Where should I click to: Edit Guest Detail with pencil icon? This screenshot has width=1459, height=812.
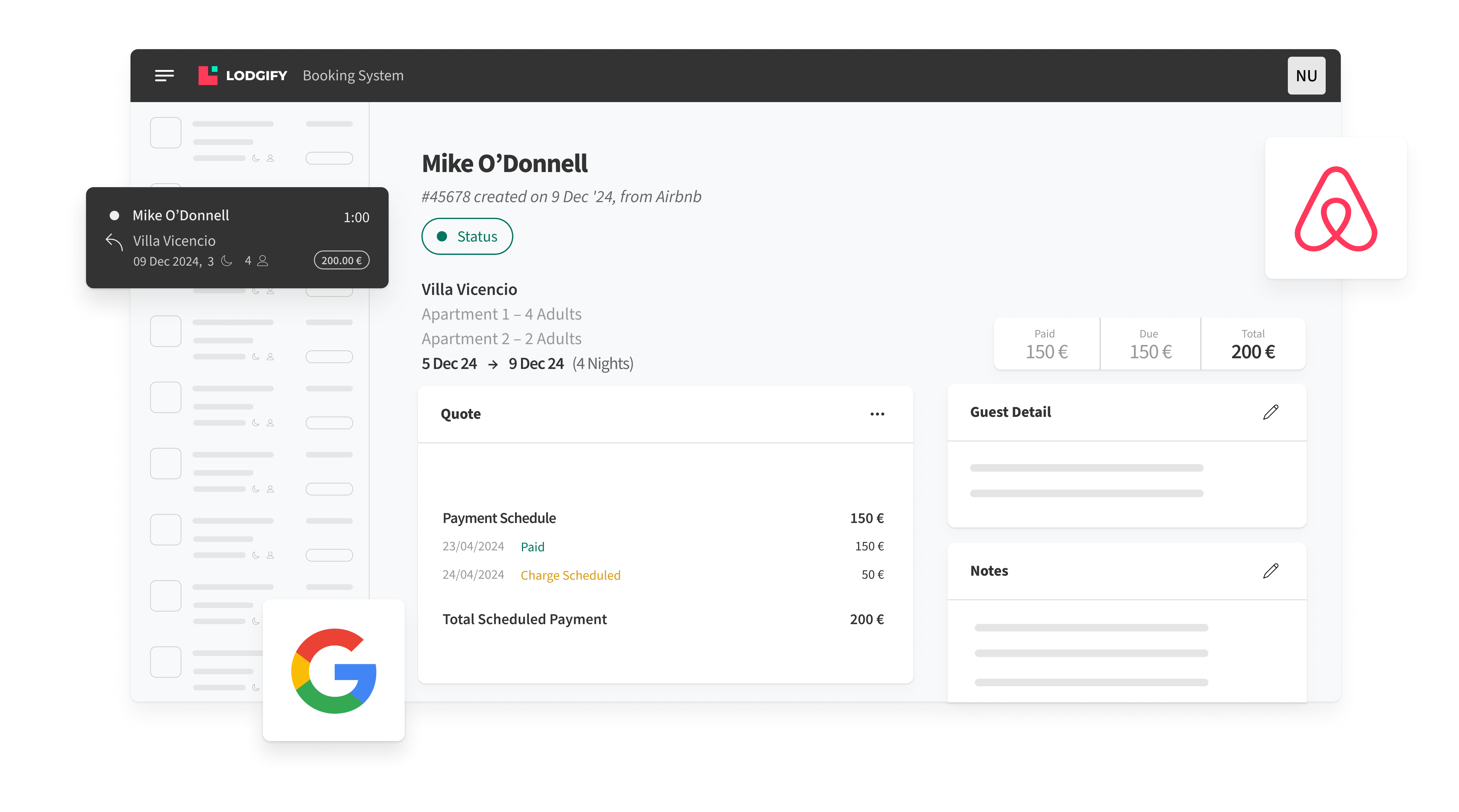point(1271,412)
